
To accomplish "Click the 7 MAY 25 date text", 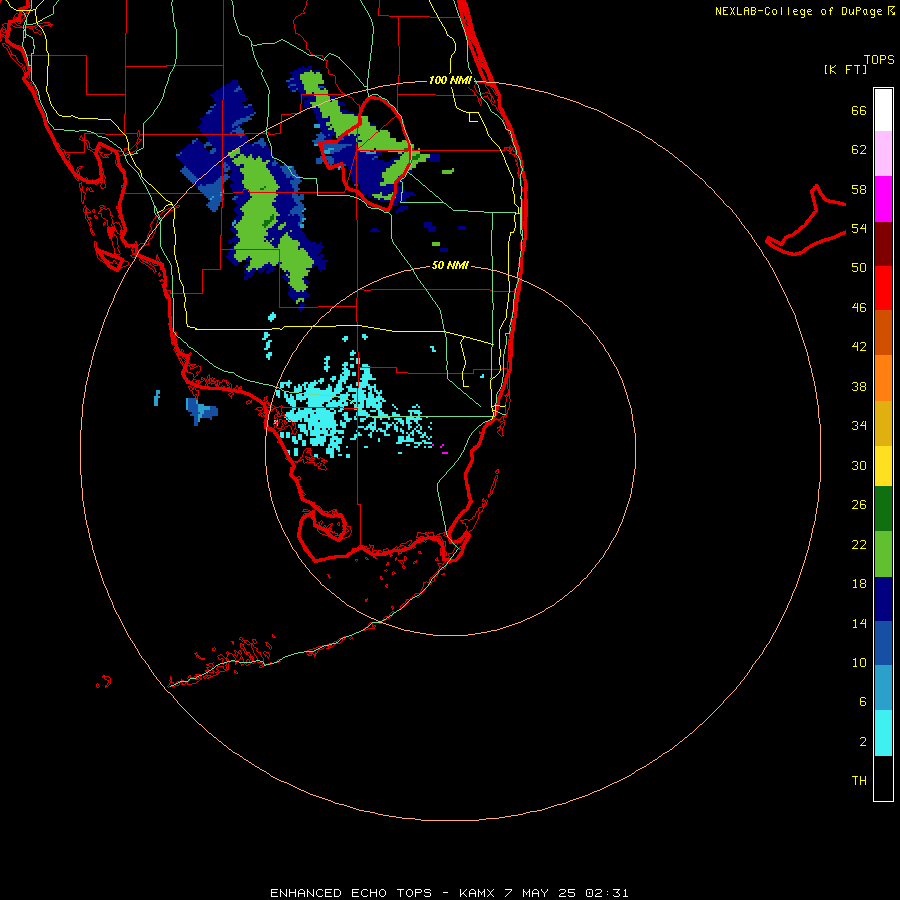I will pos(540,893).
